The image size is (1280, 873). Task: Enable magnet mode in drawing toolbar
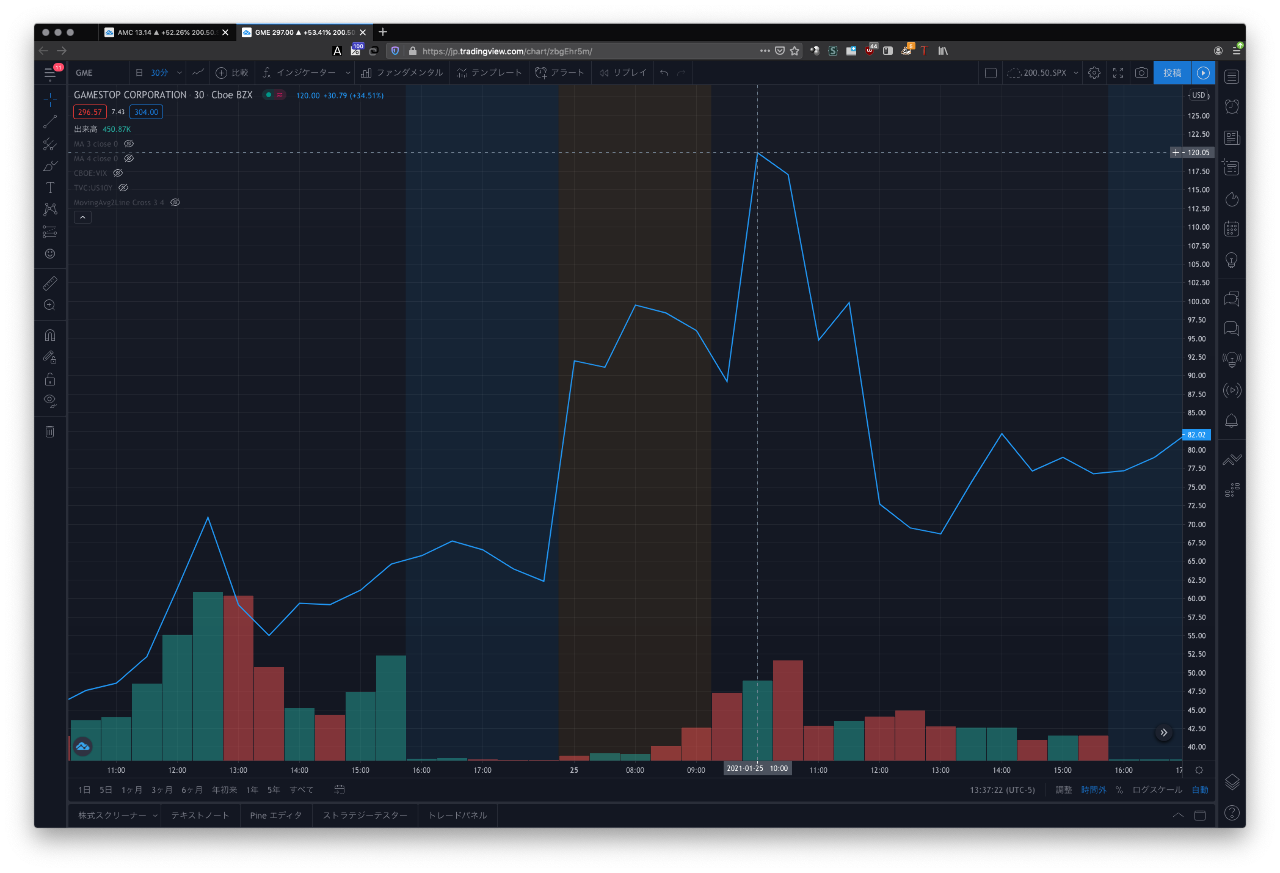coord(50,335)
